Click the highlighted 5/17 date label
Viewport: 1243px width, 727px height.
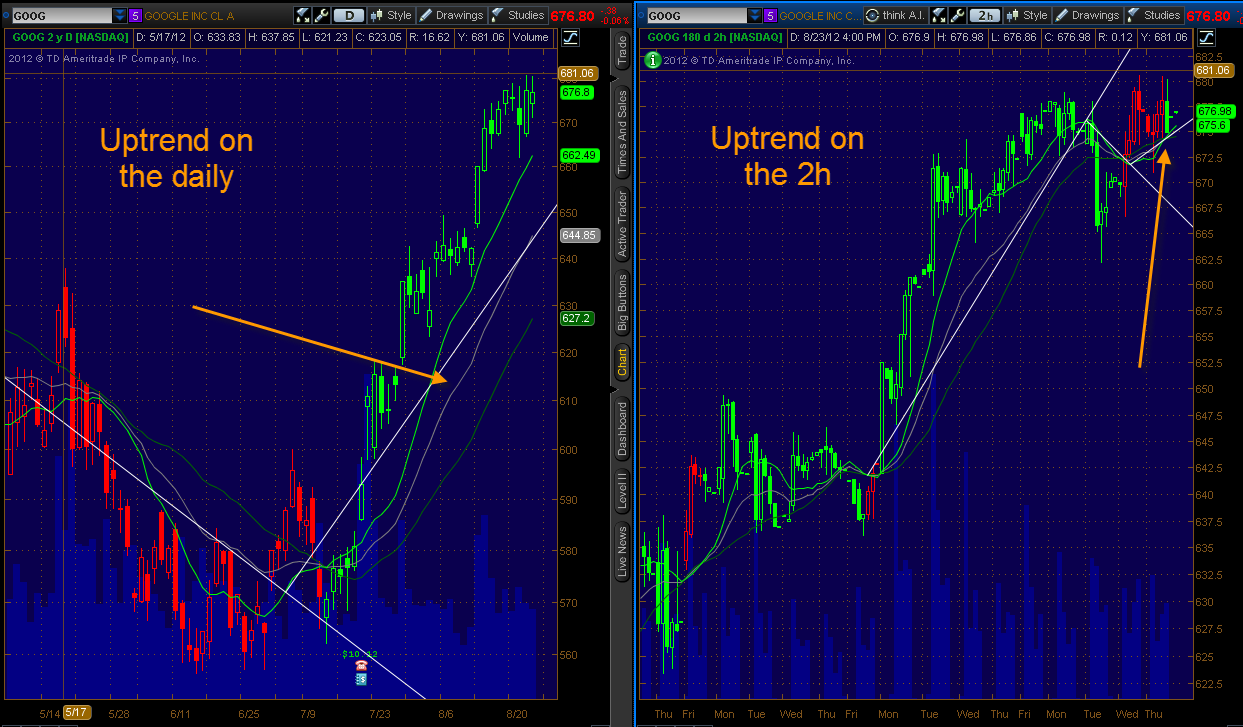[75, 713]
